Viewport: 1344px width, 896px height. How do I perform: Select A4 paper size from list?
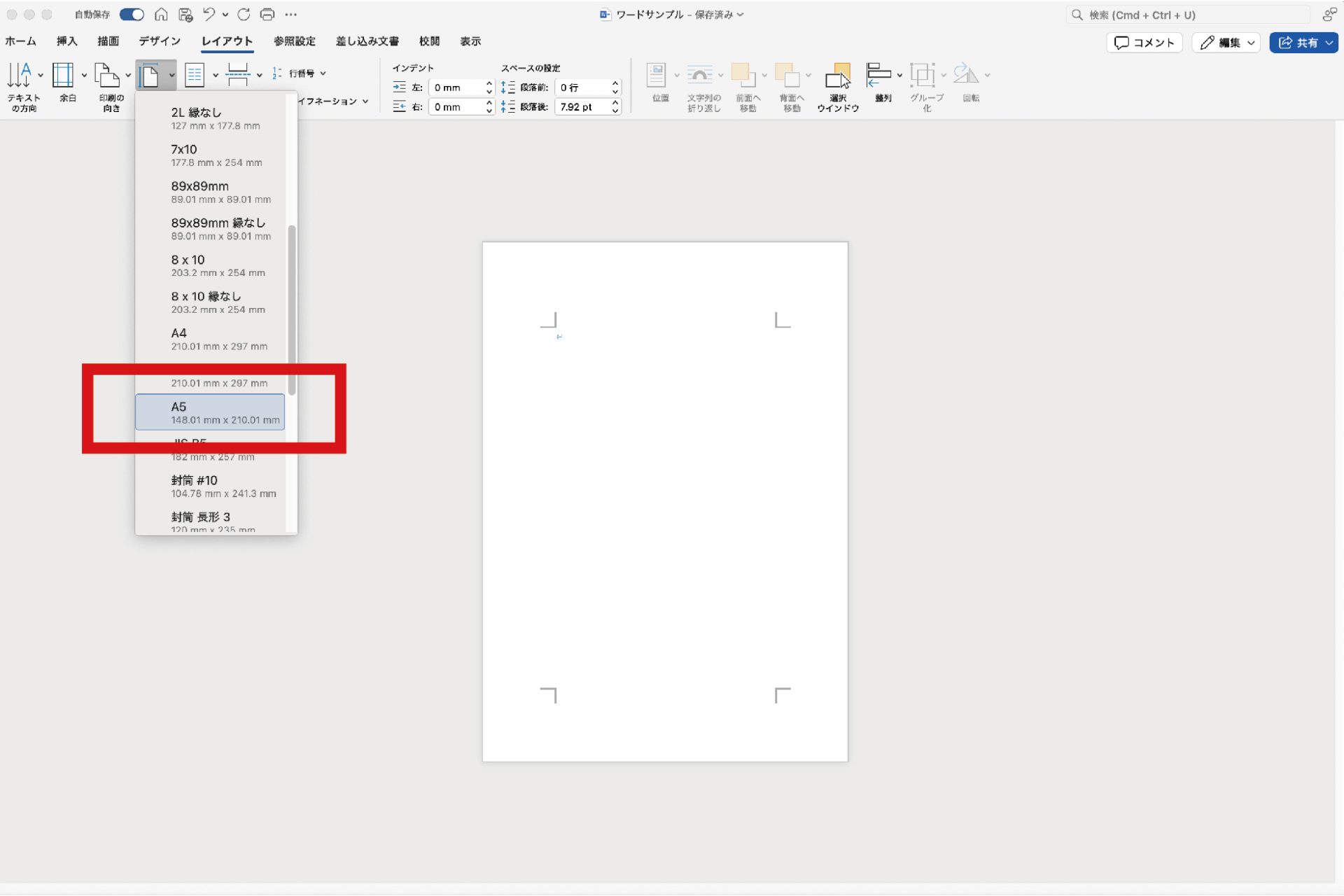[x=210, y=339]
